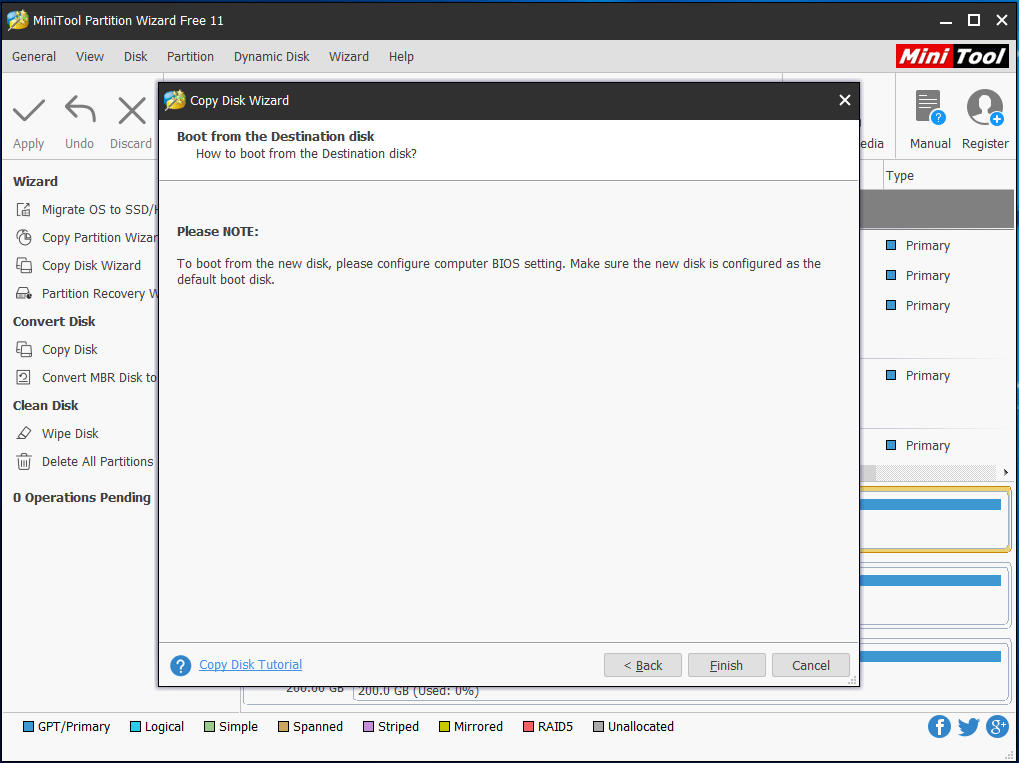This screenshot has height=763, width=1019.
Task: Click the Wipe Disk eraser icon
Action: click(24, 433)
